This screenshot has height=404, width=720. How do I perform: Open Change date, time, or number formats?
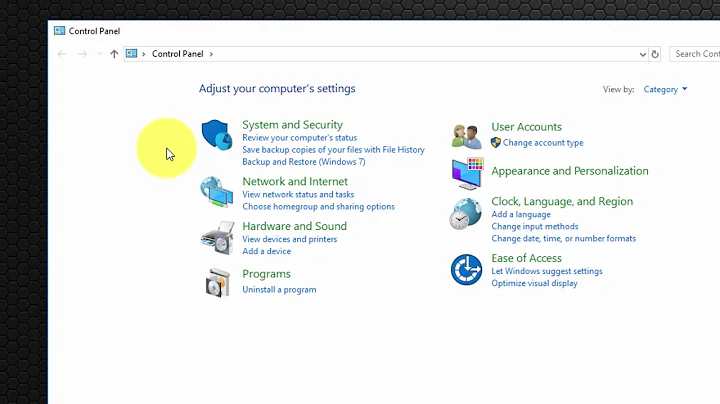[x=563, y=238]
